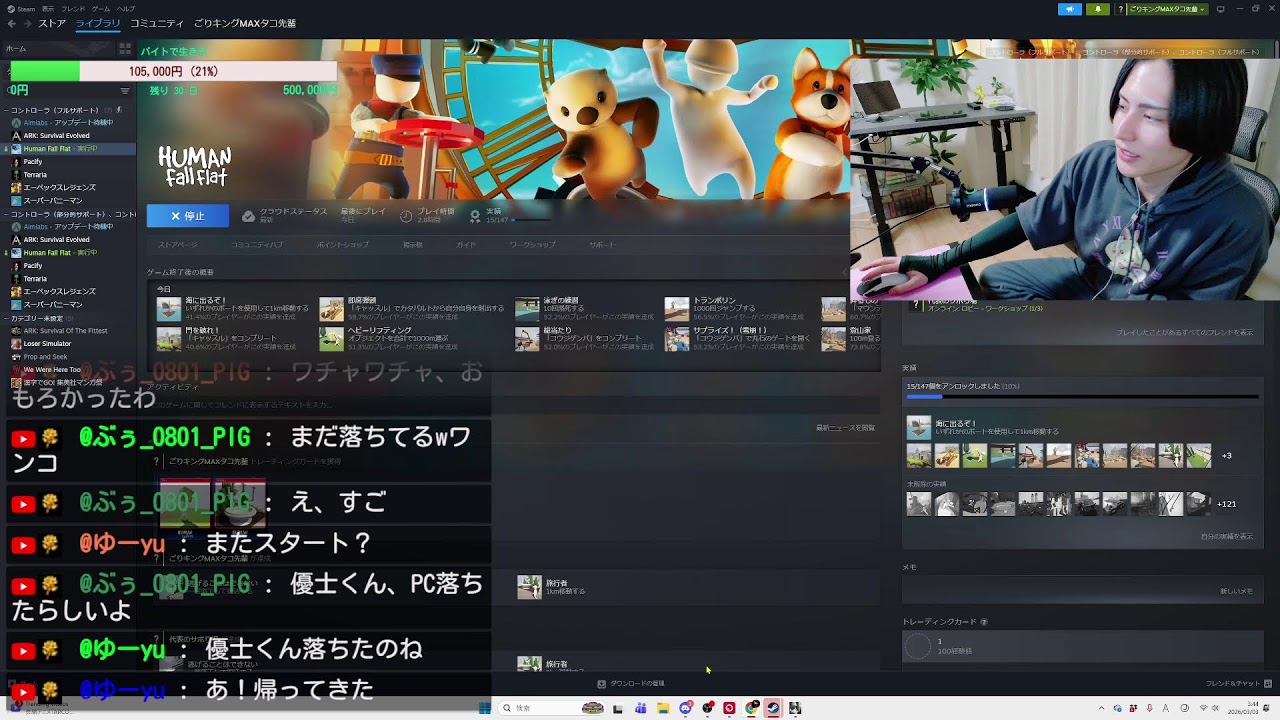1280x720 pixels.
Task: Open the フレンド menu
Action: (x=74, y=9)
